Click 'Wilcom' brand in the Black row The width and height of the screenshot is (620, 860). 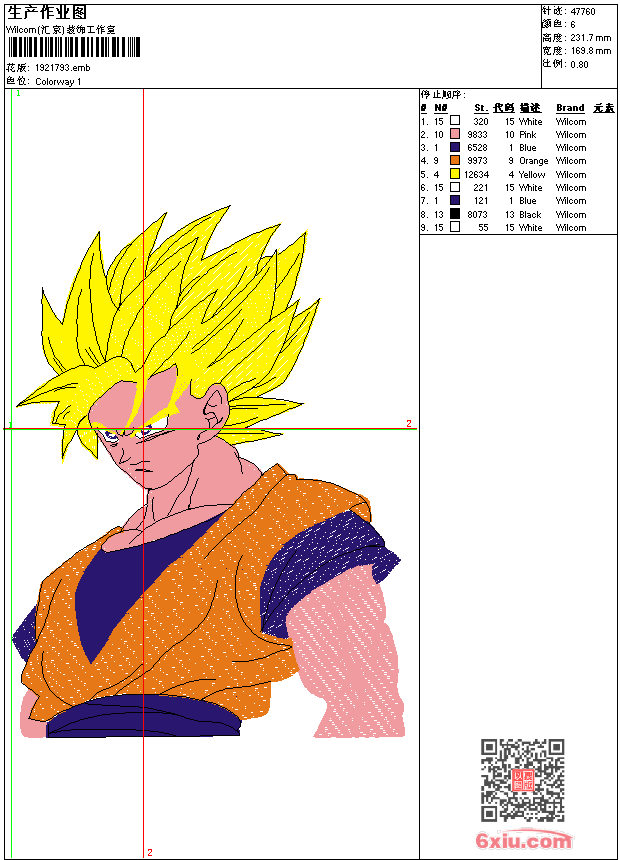coord(571,215)
